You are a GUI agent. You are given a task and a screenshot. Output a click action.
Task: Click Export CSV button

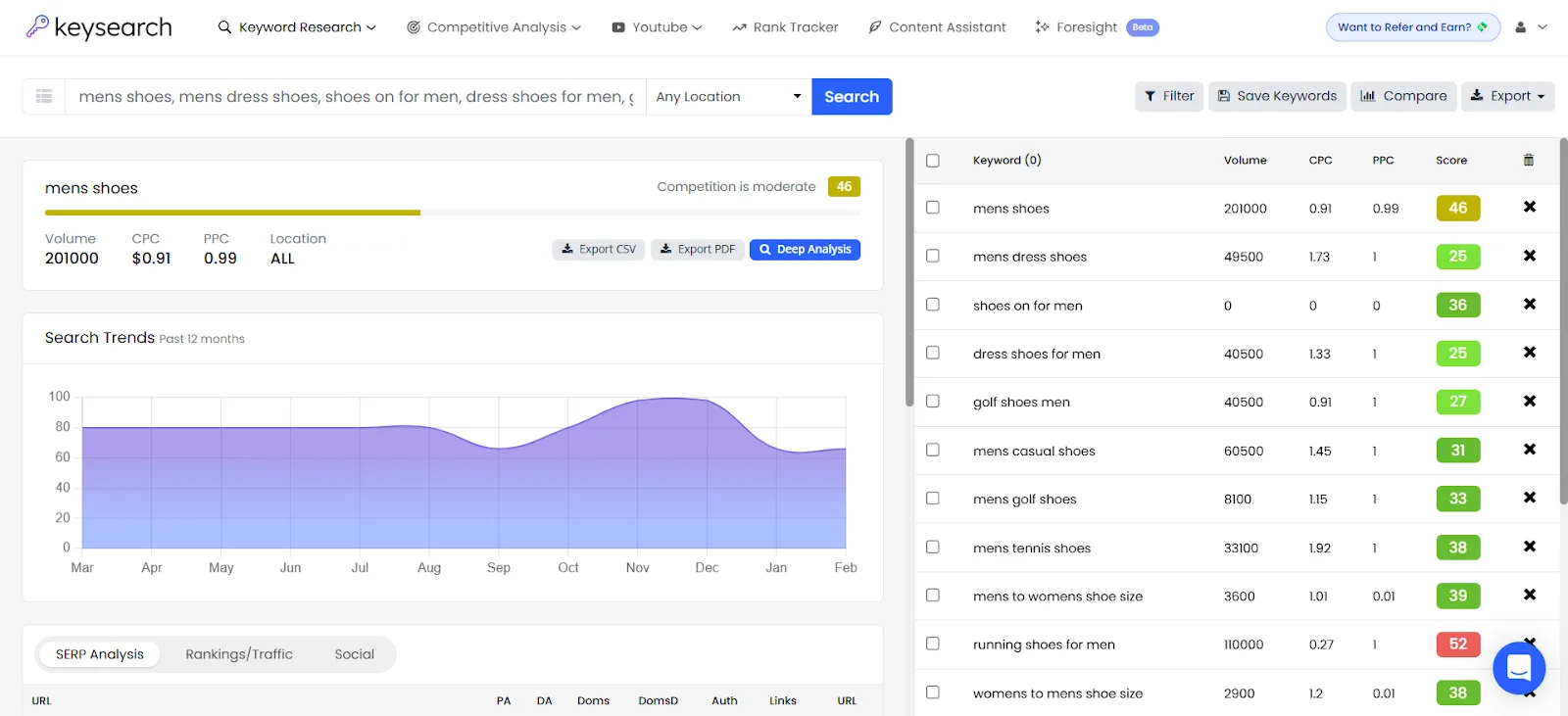pos(599,250)
